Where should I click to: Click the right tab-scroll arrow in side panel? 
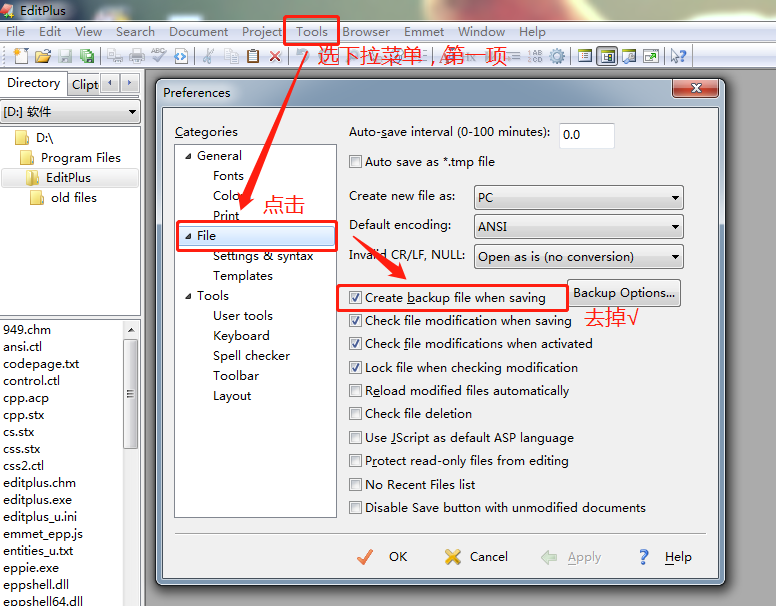[x=129, y=83]
